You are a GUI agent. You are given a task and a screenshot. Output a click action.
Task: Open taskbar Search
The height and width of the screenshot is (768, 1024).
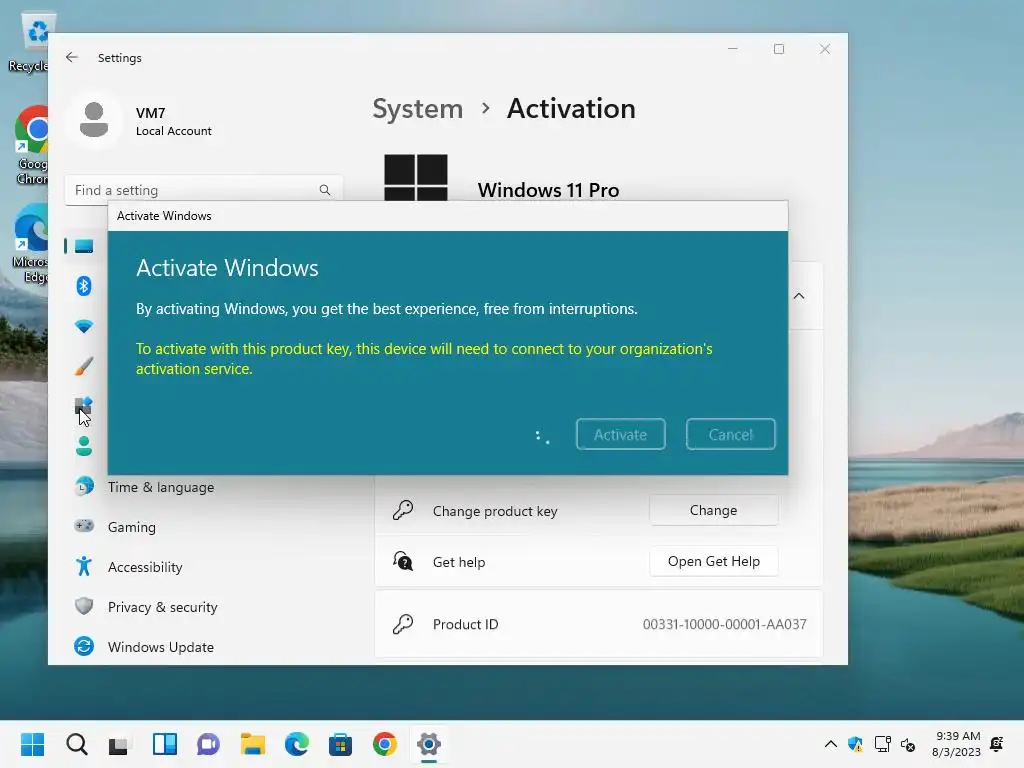(x=76, y=744)
